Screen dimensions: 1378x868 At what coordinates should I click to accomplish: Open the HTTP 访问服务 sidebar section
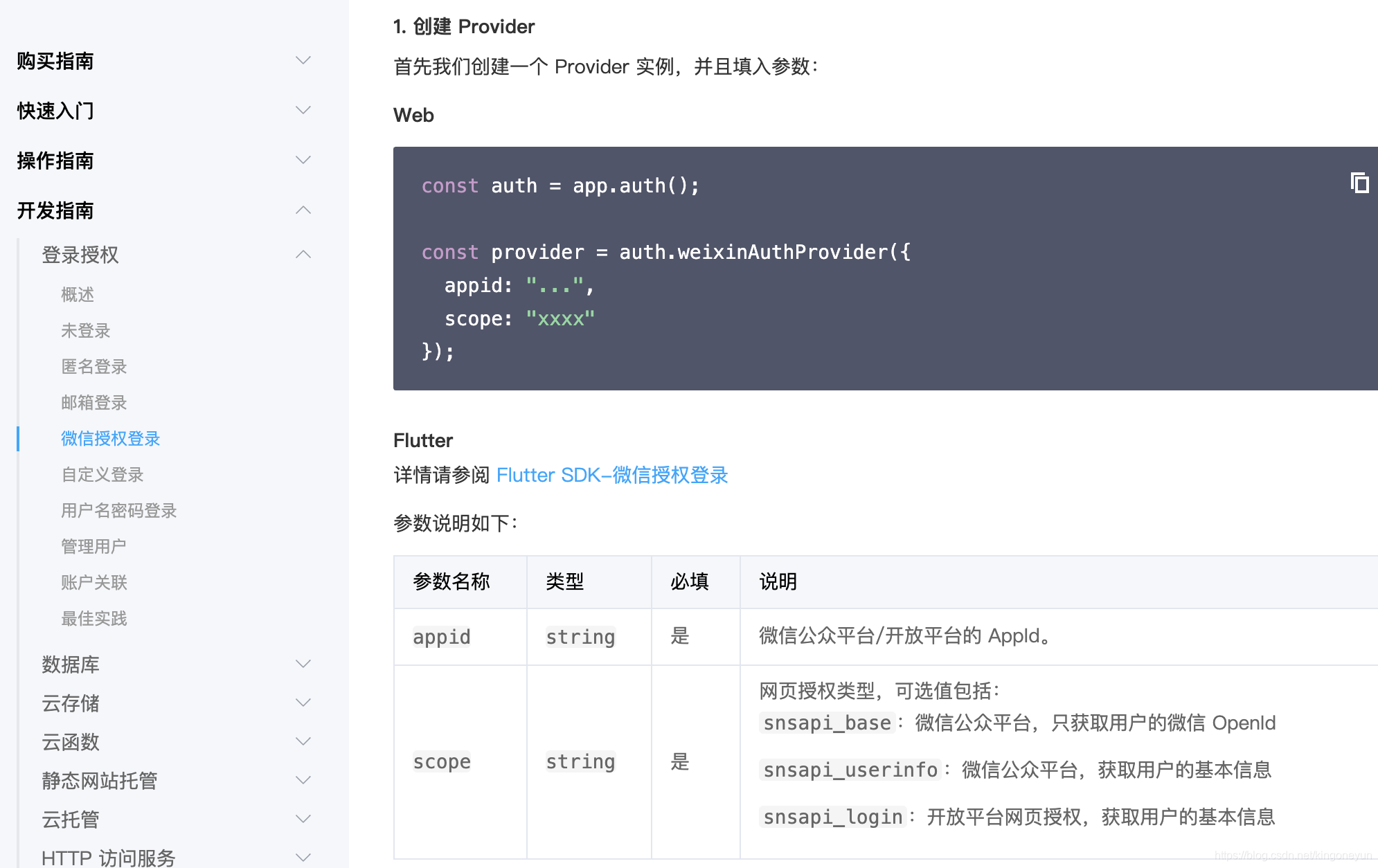pyautogui.click(x=109, y=858)
